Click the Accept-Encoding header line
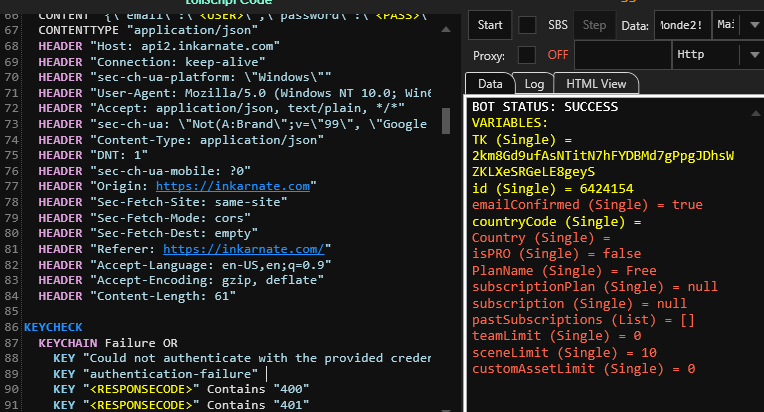The width and height of the screenshot is (764, 412). [181, 280]
